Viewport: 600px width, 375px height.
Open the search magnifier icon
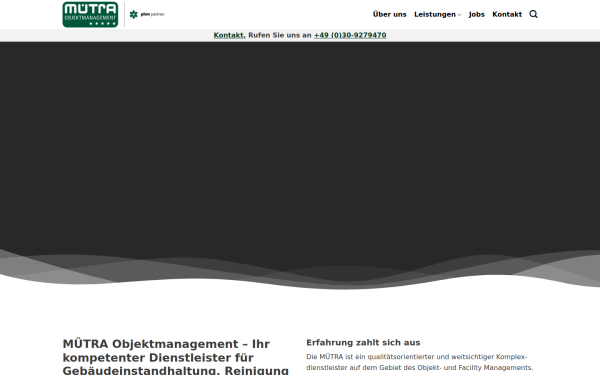pyautogui.click(x=533, y=15)
